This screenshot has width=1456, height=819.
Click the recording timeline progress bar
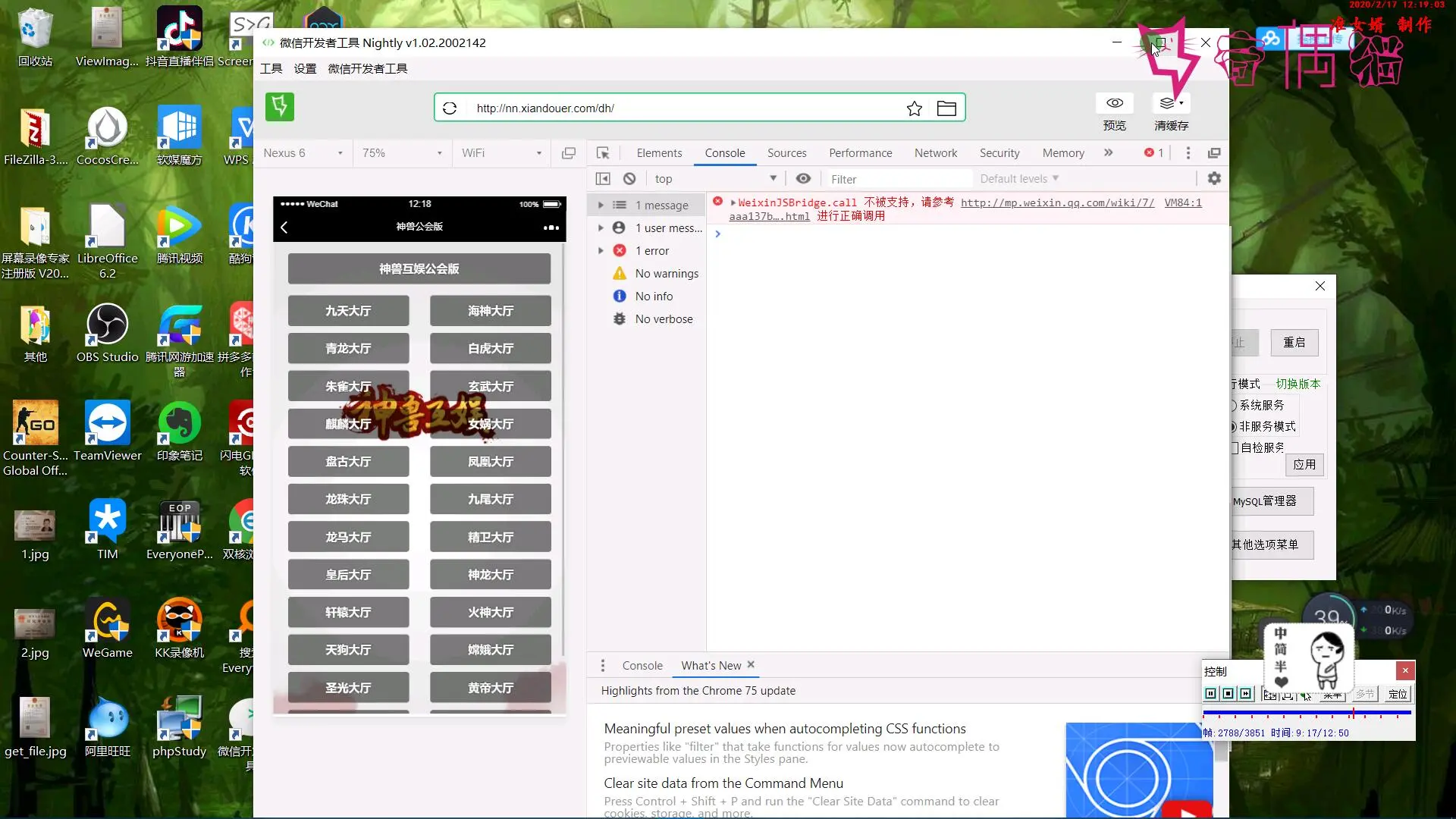(1306, 713)
